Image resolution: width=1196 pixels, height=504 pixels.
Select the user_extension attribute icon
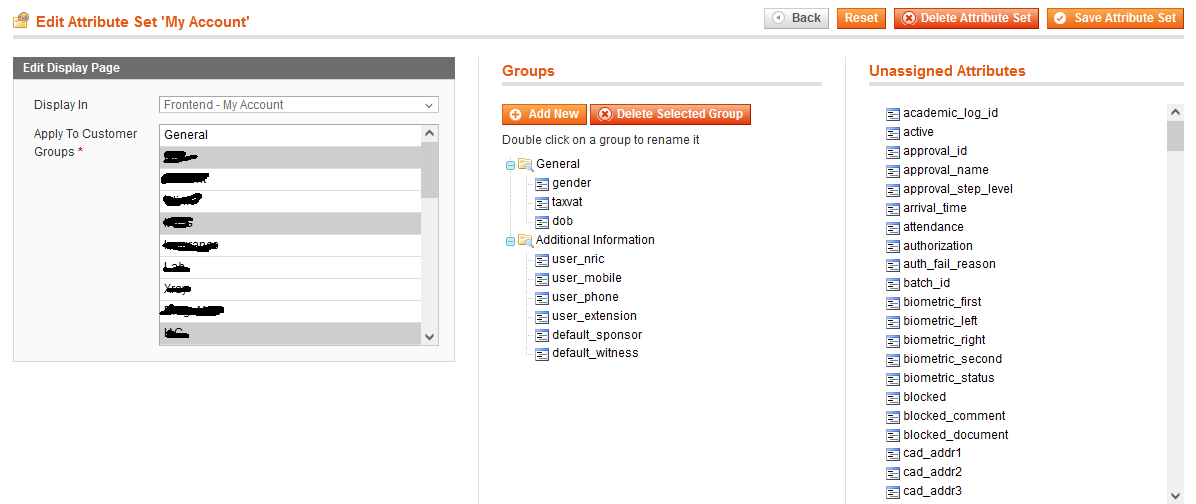coord(542,316)
